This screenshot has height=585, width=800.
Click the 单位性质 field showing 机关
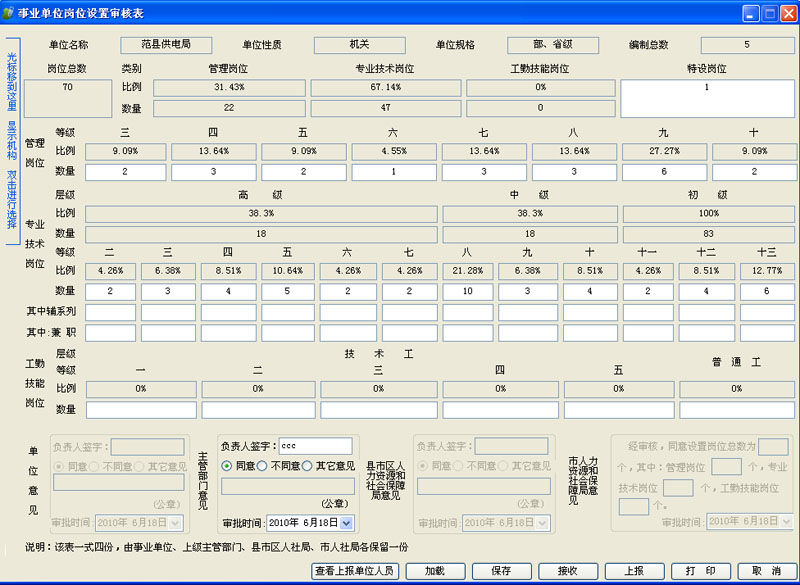click(360, 45)
